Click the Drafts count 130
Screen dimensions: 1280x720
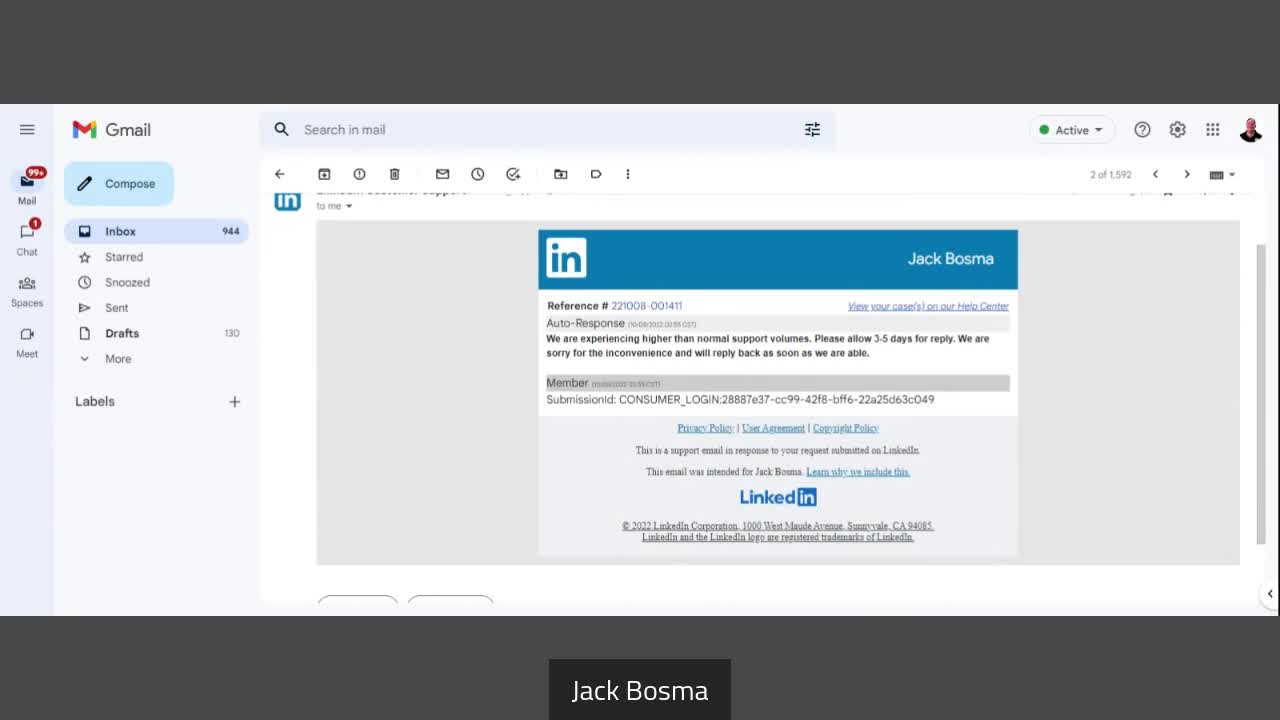(232, 333)
